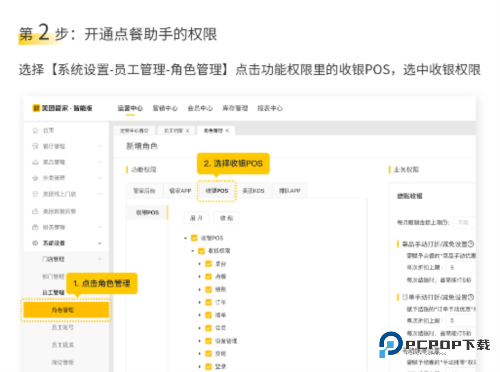The height and width of the screenshot is (372, 500).
Task: Open 角色管理 in the sidebar
Action: [66, 310]
